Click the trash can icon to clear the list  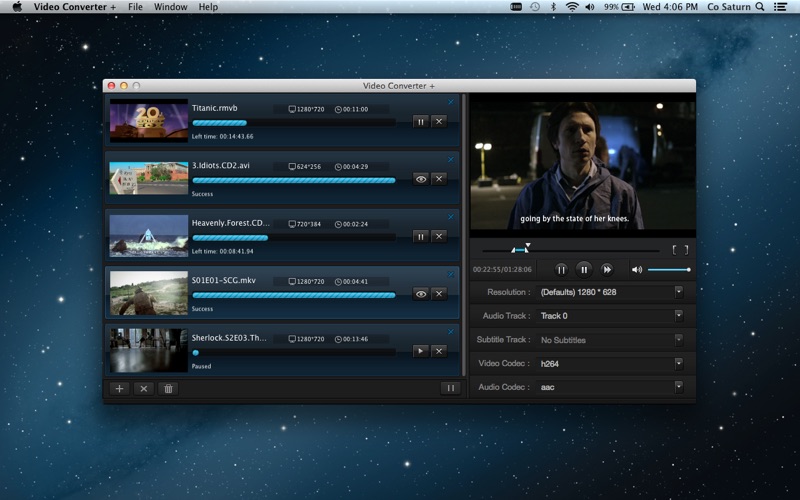(168, 389)
